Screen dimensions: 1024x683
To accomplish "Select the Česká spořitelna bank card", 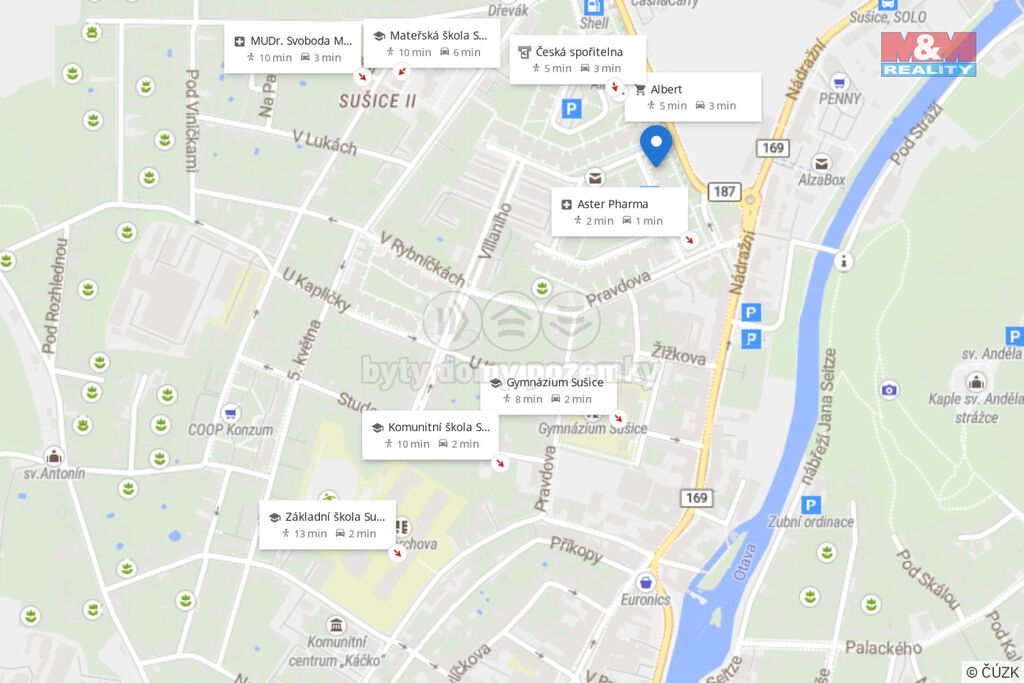I will point(578,59).
